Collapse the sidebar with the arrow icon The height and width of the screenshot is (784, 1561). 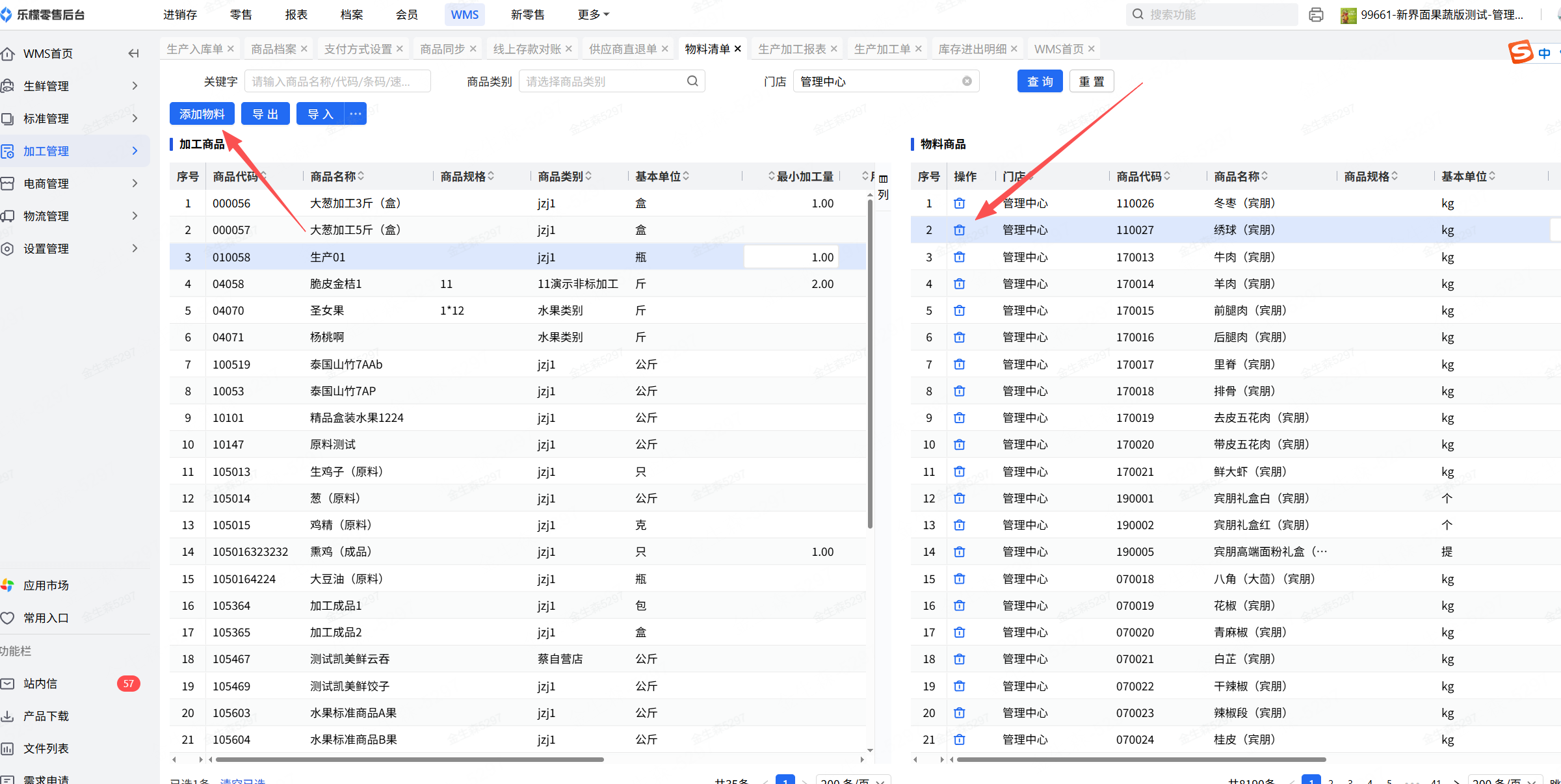(133, 53)
